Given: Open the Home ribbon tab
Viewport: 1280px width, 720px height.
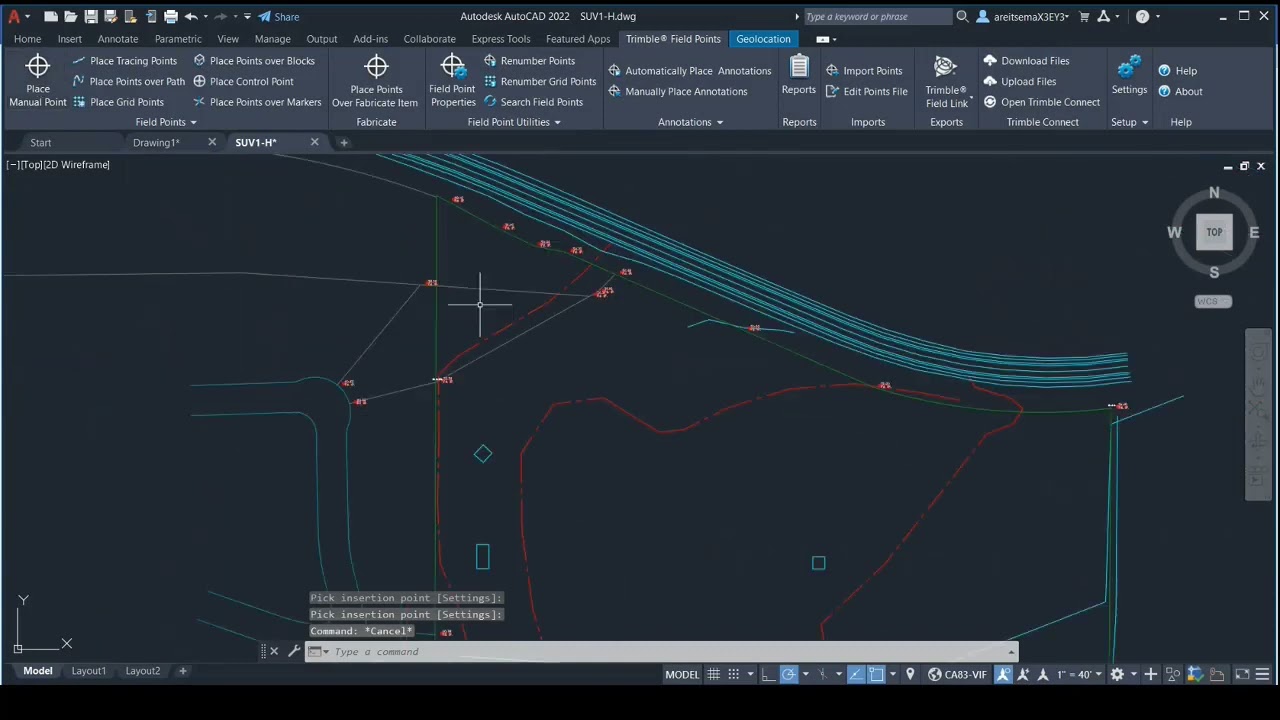Looking at the screenshot, I should (x=27, y=39).
